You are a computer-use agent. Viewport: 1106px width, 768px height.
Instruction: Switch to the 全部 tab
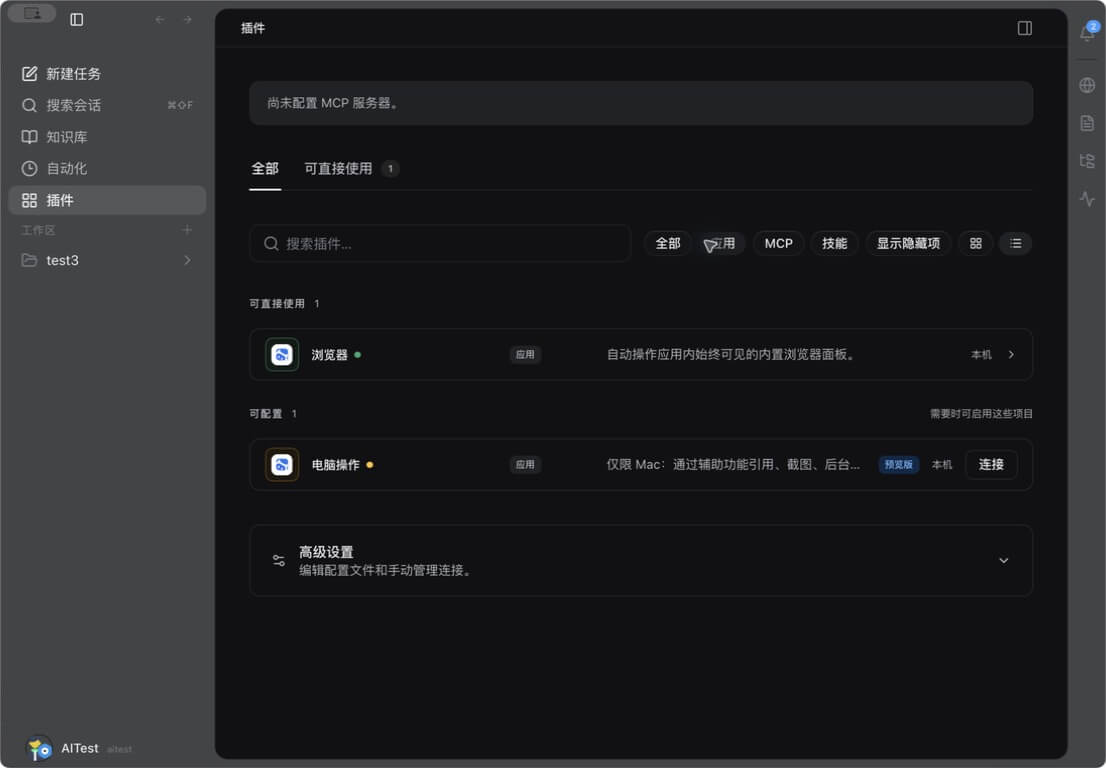pos(265,169)
